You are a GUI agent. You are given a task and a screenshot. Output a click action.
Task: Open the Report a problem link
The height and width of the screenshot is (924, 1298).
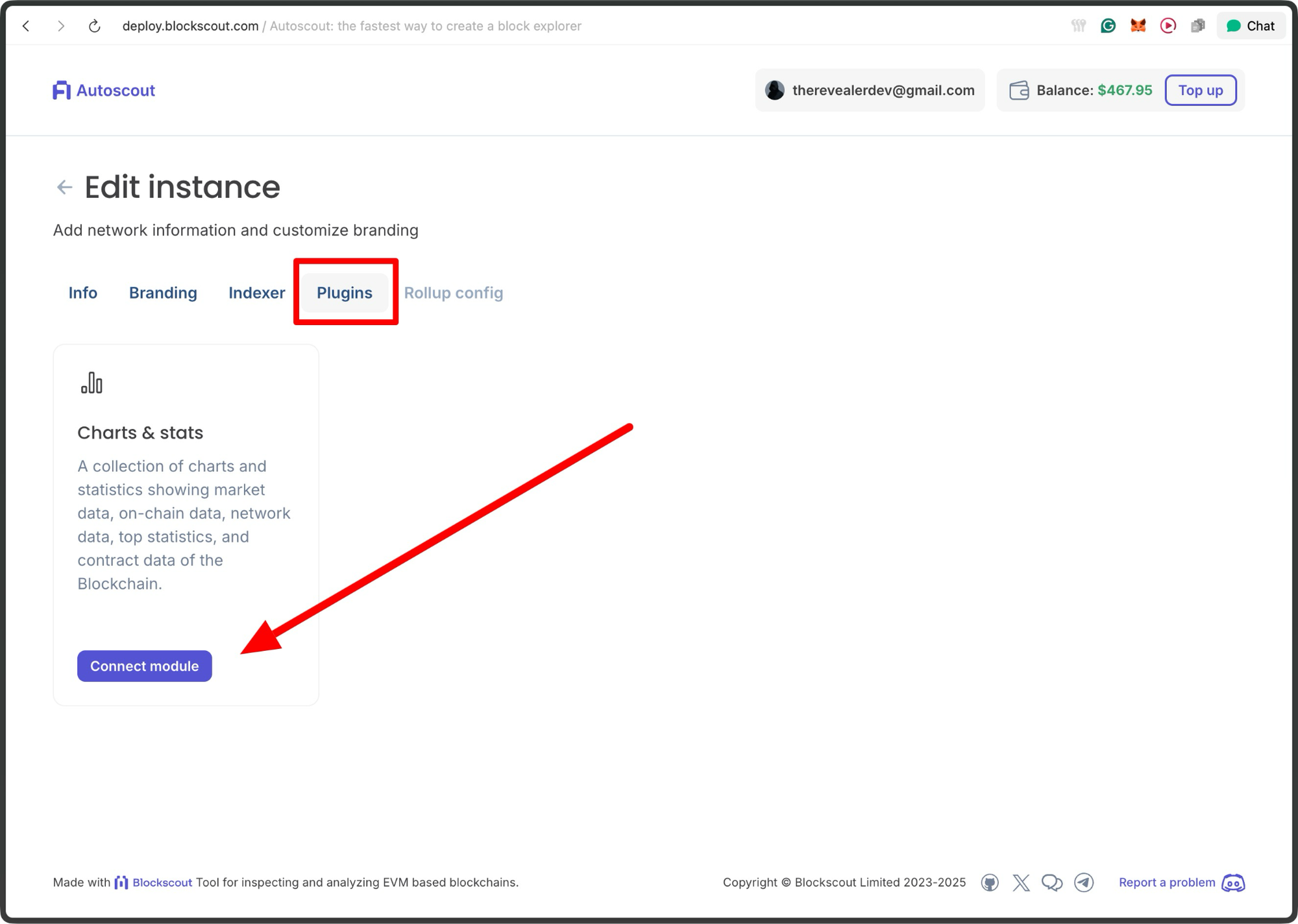coord(1166,882)
